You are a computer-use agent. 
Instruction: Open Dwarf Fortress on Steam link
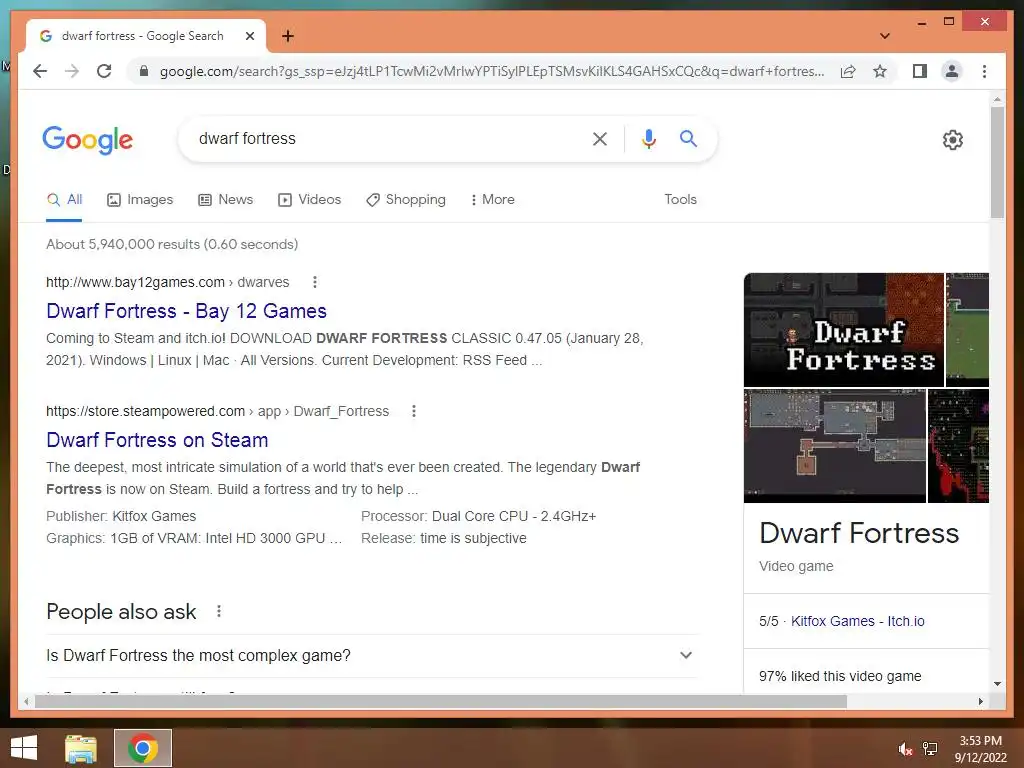[x=157, y=440]
